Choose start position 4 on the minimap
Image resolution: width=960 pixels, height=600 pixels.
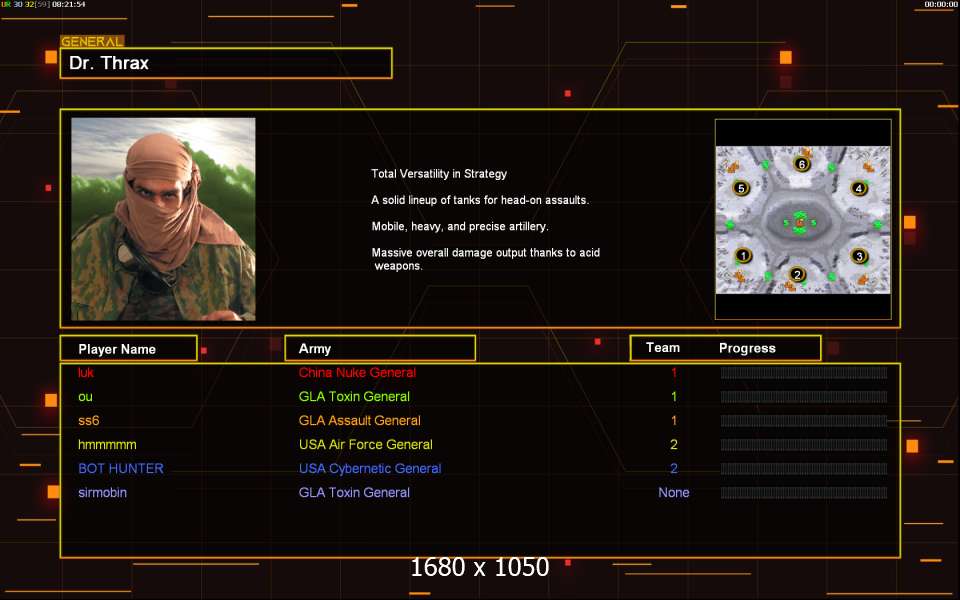pyautogui.click(x=858, y=188)
